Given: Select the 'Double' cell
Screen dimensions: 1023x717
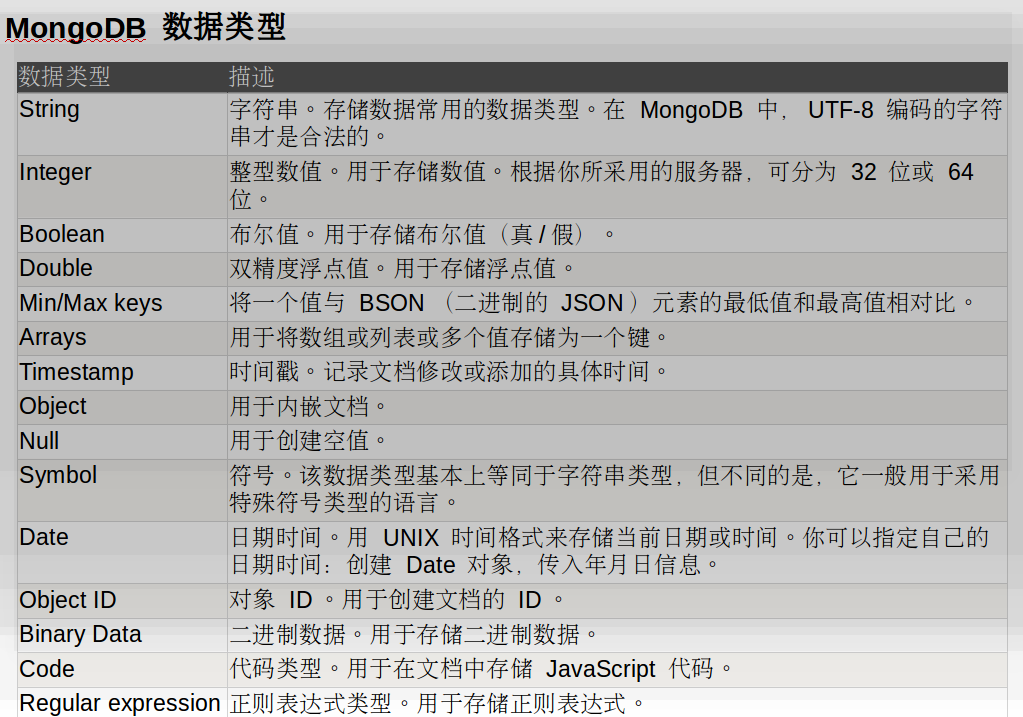Looking at the screenshot, I should [122, 269].
